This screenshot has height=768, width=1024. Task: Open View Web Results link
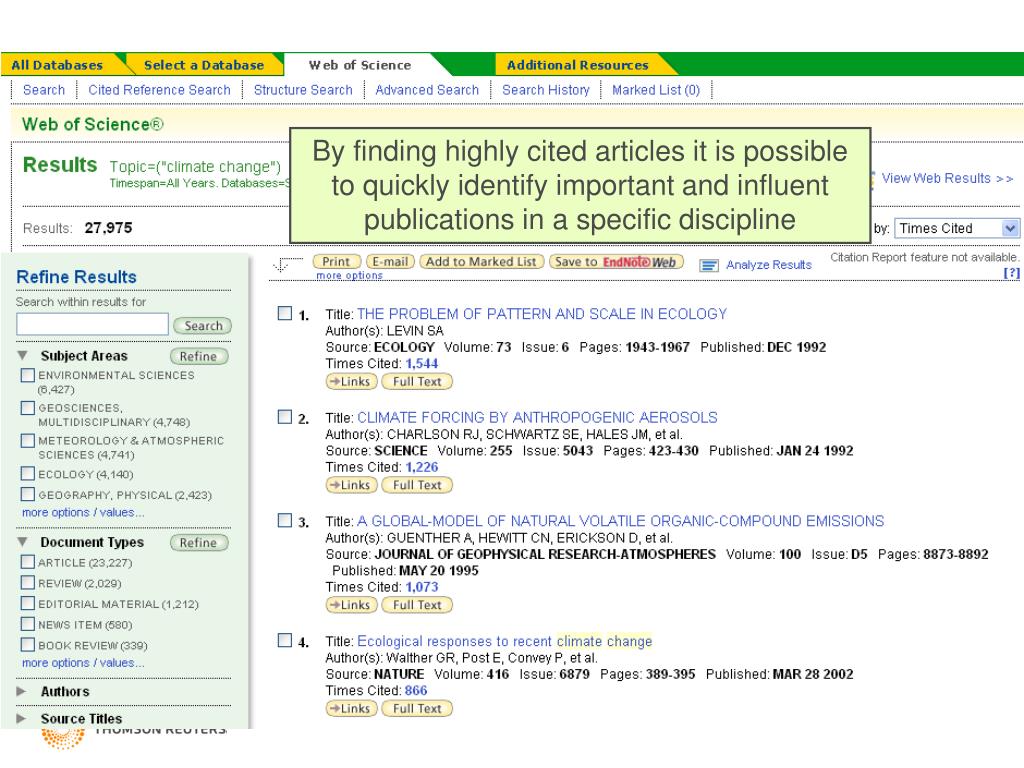[947, 178]
